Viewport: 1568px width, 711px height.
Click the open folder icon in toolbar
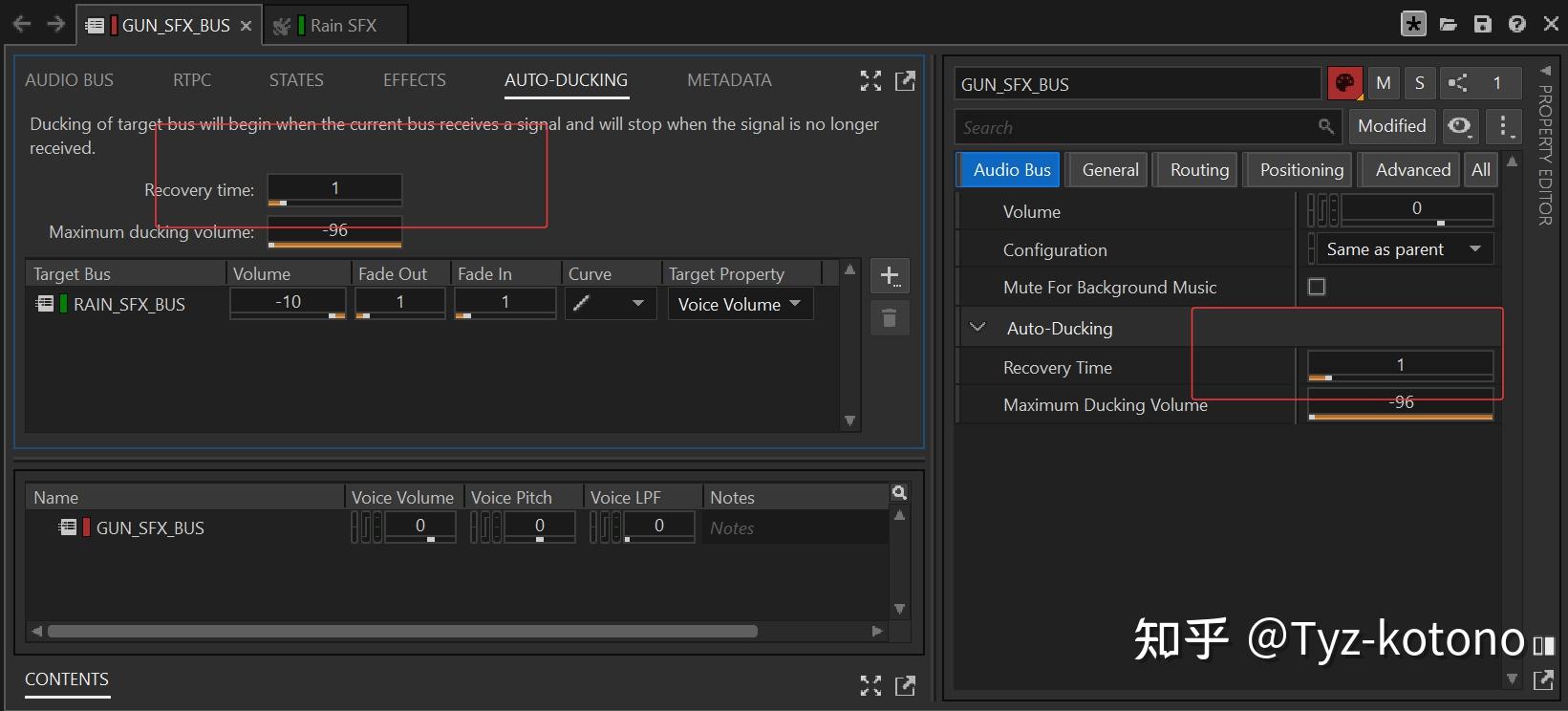(1448, 24)
